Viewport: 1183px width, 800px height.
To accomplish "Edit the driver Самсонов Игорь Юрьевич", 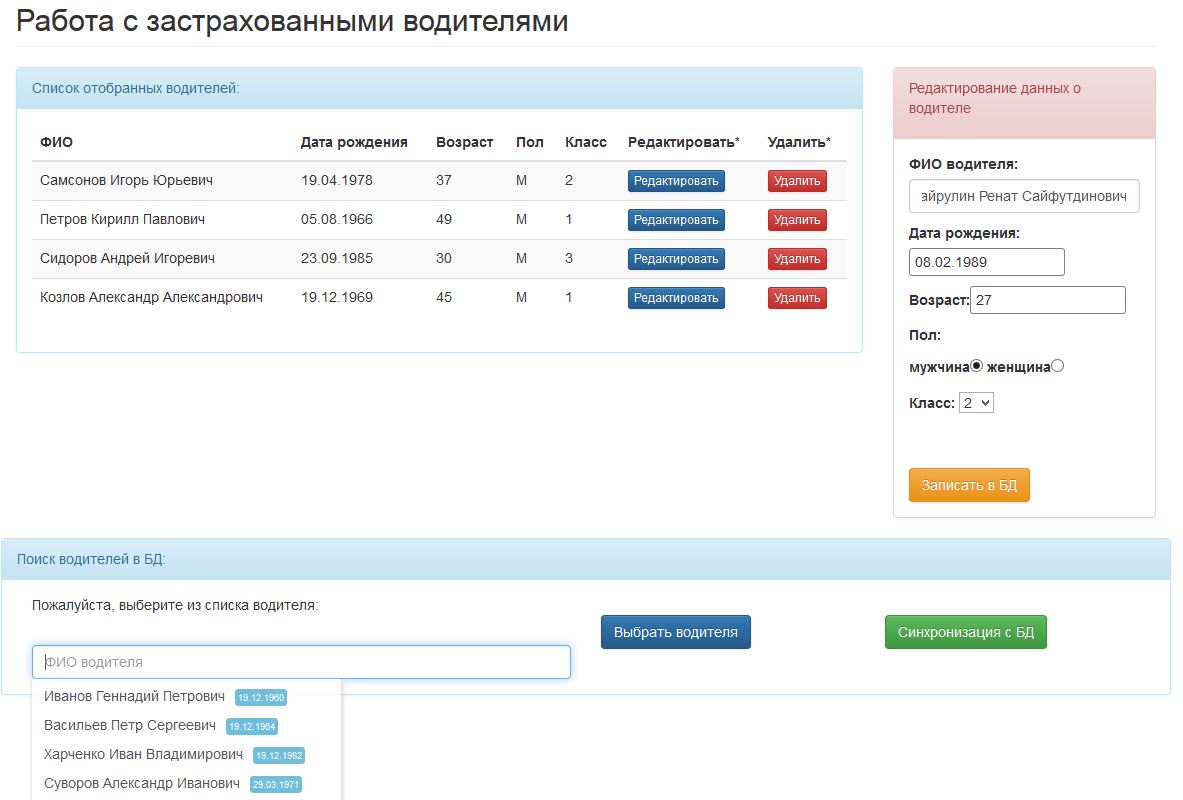I will click(676, 181).
